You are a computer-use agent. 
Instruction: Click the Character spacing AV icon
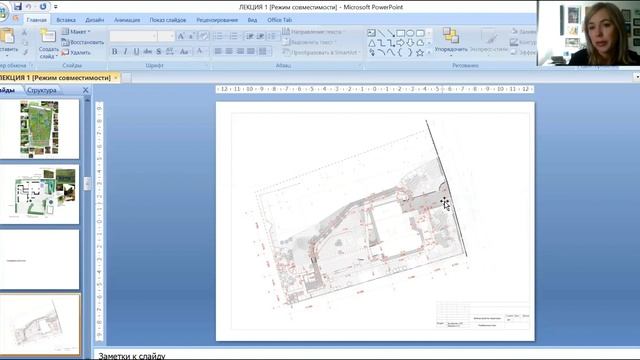point(170,51)
